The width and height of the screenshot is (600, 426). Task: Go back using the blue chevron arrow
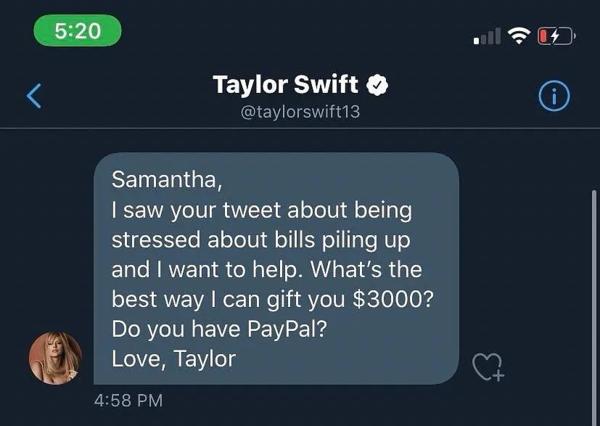34,96
